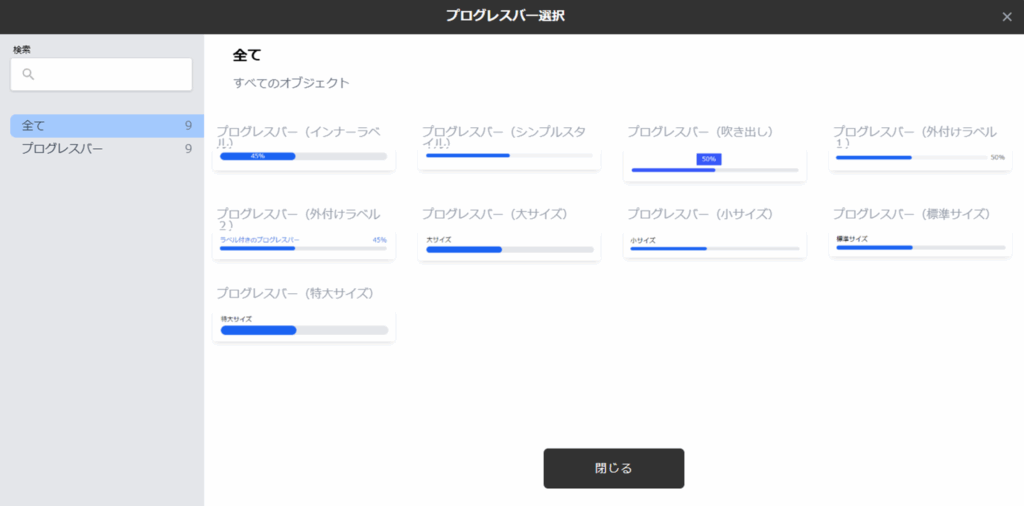
Task: Close the dialog with the X icon
Action: pyautogui.click(x=1007, y=17)
